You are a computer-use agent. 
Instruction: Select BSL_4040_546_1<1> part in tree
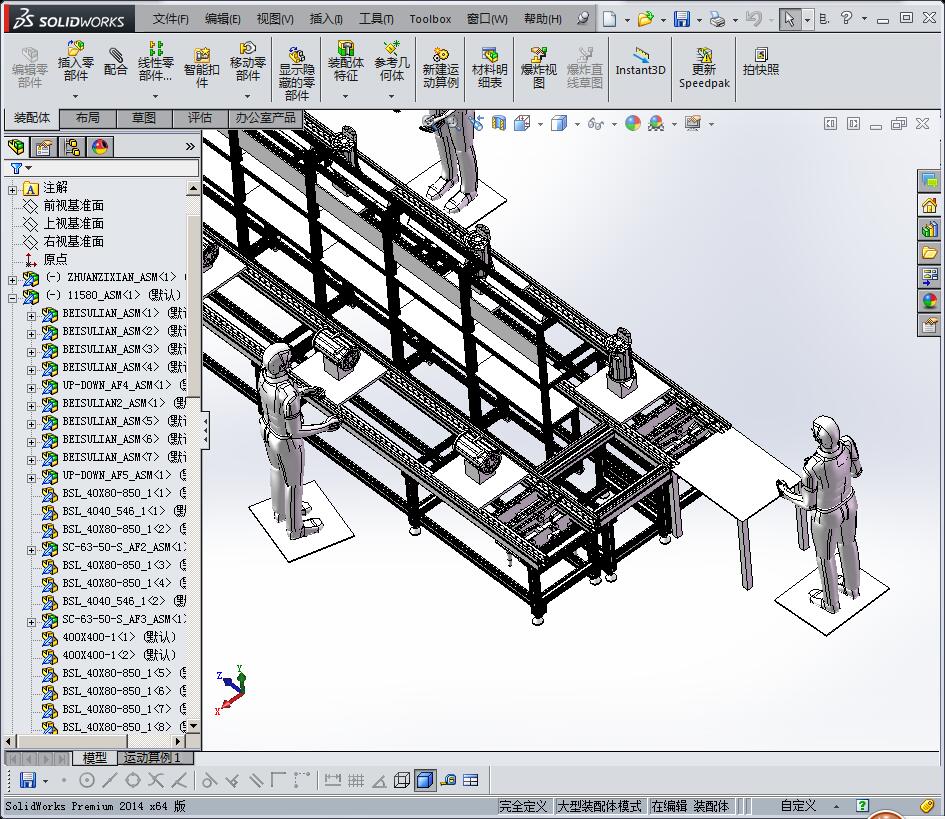114,512
